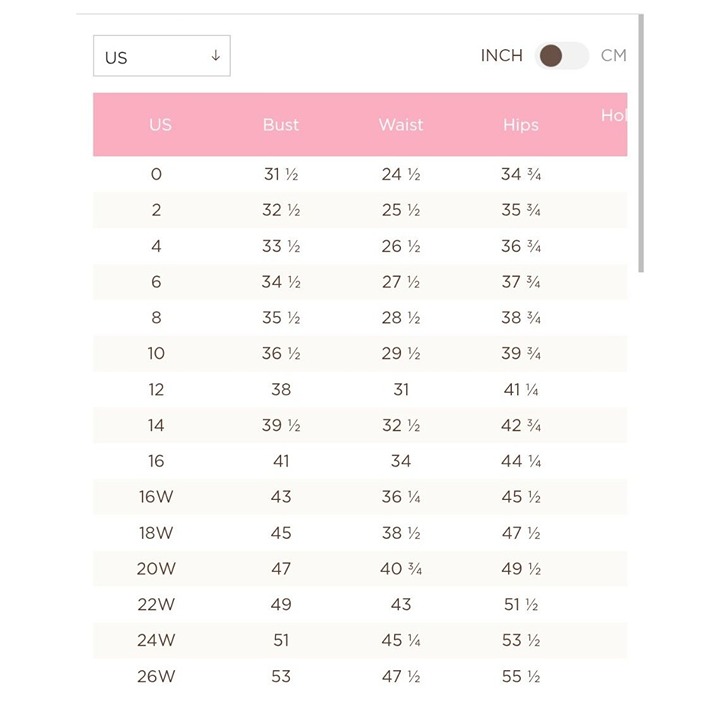The image size is (720, 720).
Task: Toggle the INCH/CM unit switch
Action: click(x=562, y=56)
